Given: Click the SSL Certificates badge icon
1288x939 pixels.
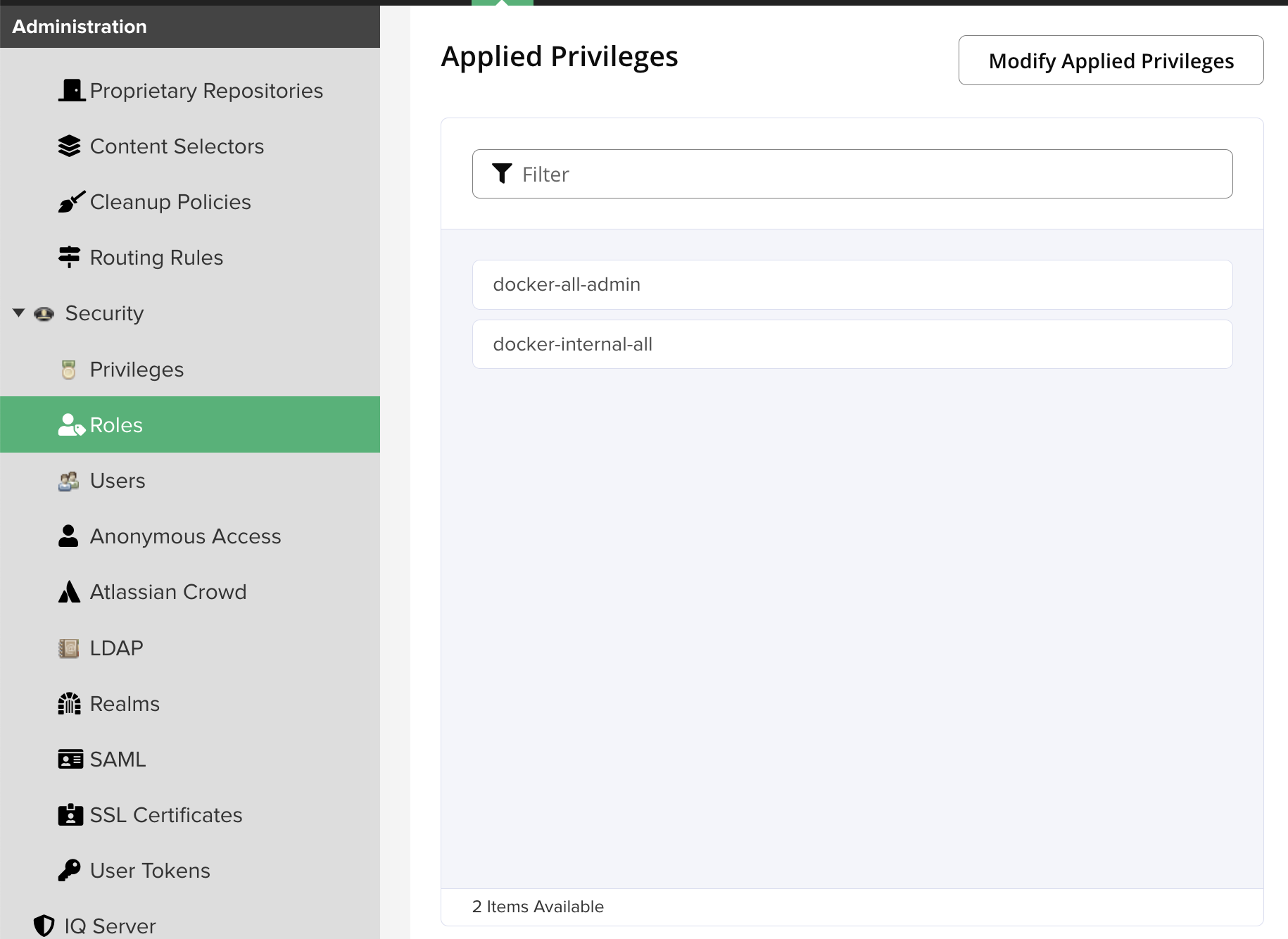Looking at the screenshot, I should point(70,814).
